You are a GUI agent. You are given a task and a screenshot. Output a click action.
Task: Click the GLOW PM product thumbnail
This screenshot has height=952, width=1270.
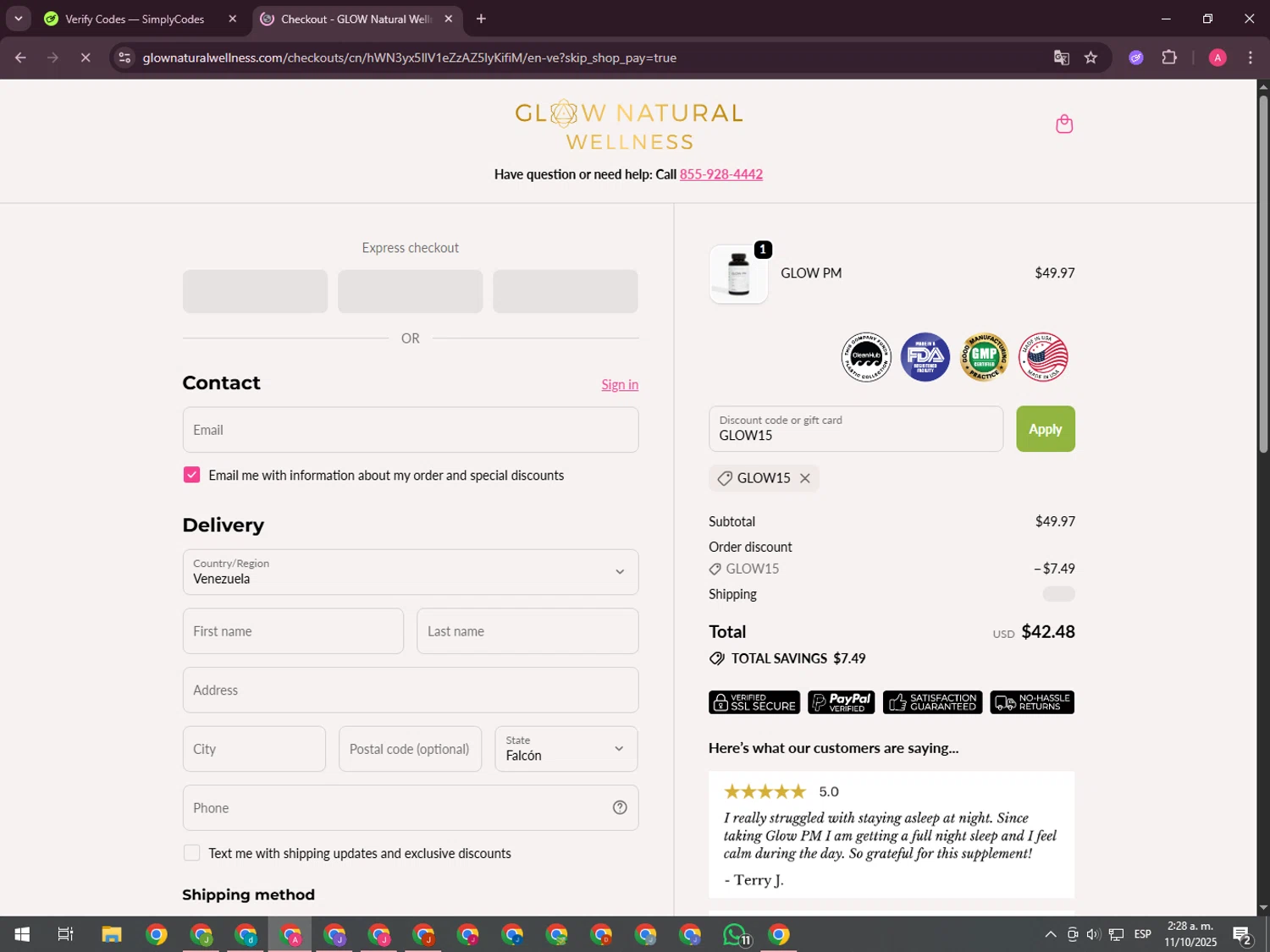point(738,274)
